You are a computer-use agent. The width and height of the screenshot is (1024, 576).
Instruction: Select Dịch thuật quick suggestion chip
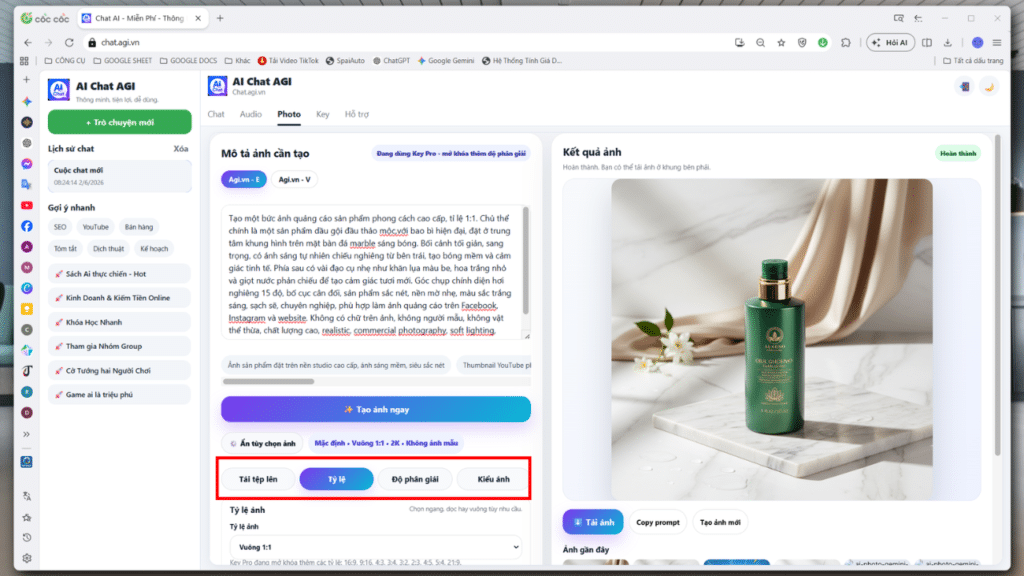[108, 249]
